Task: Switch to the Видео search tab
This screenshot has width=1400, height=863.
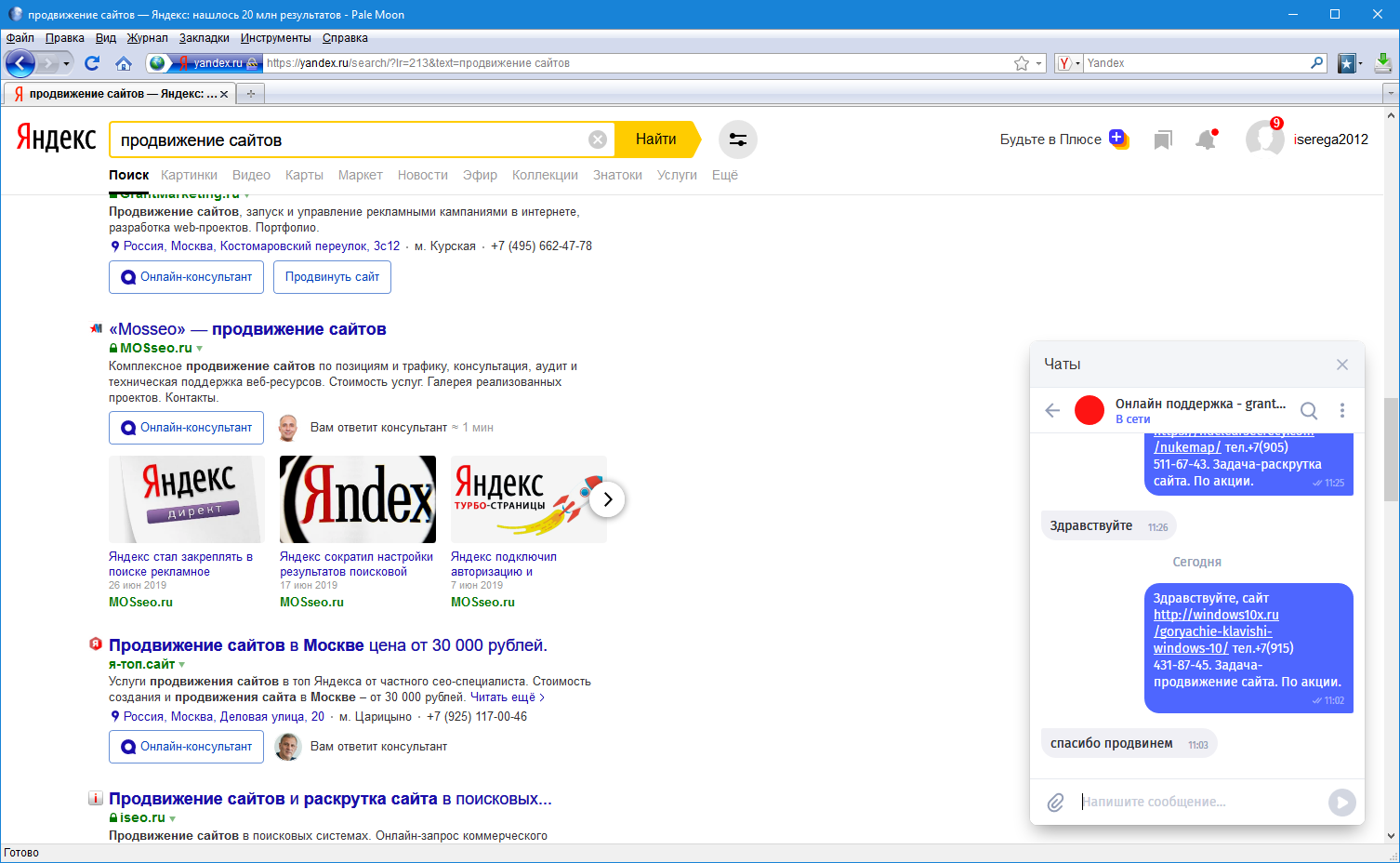Action: click(x=251, y=175)
